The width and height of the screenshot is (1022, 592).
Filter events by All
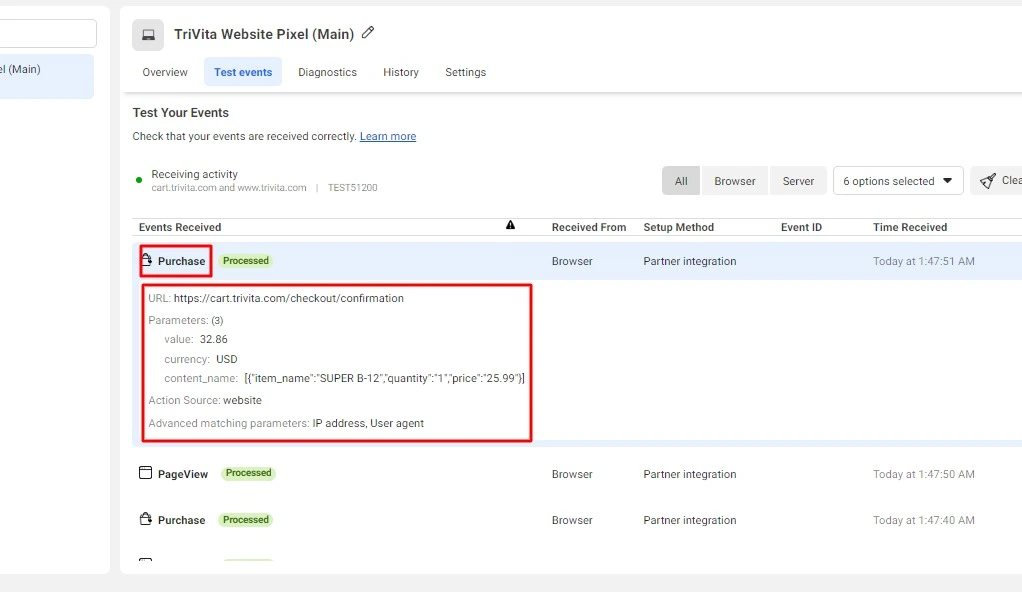click(681, 181)
